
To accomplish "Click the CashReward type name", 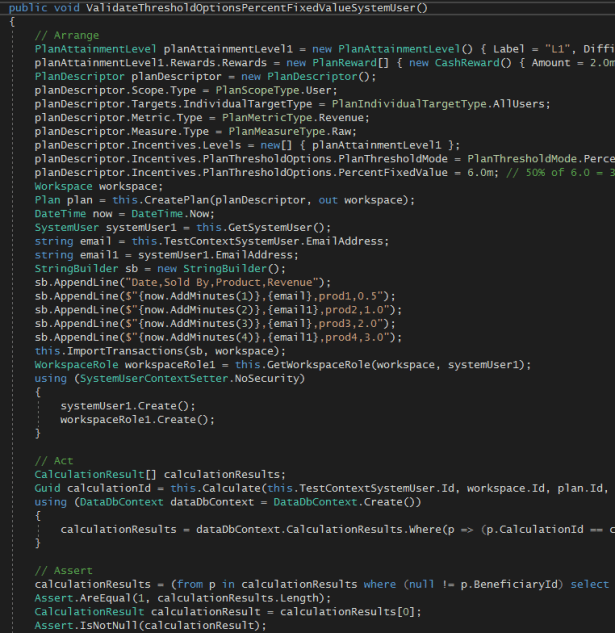I will [467, 62].
